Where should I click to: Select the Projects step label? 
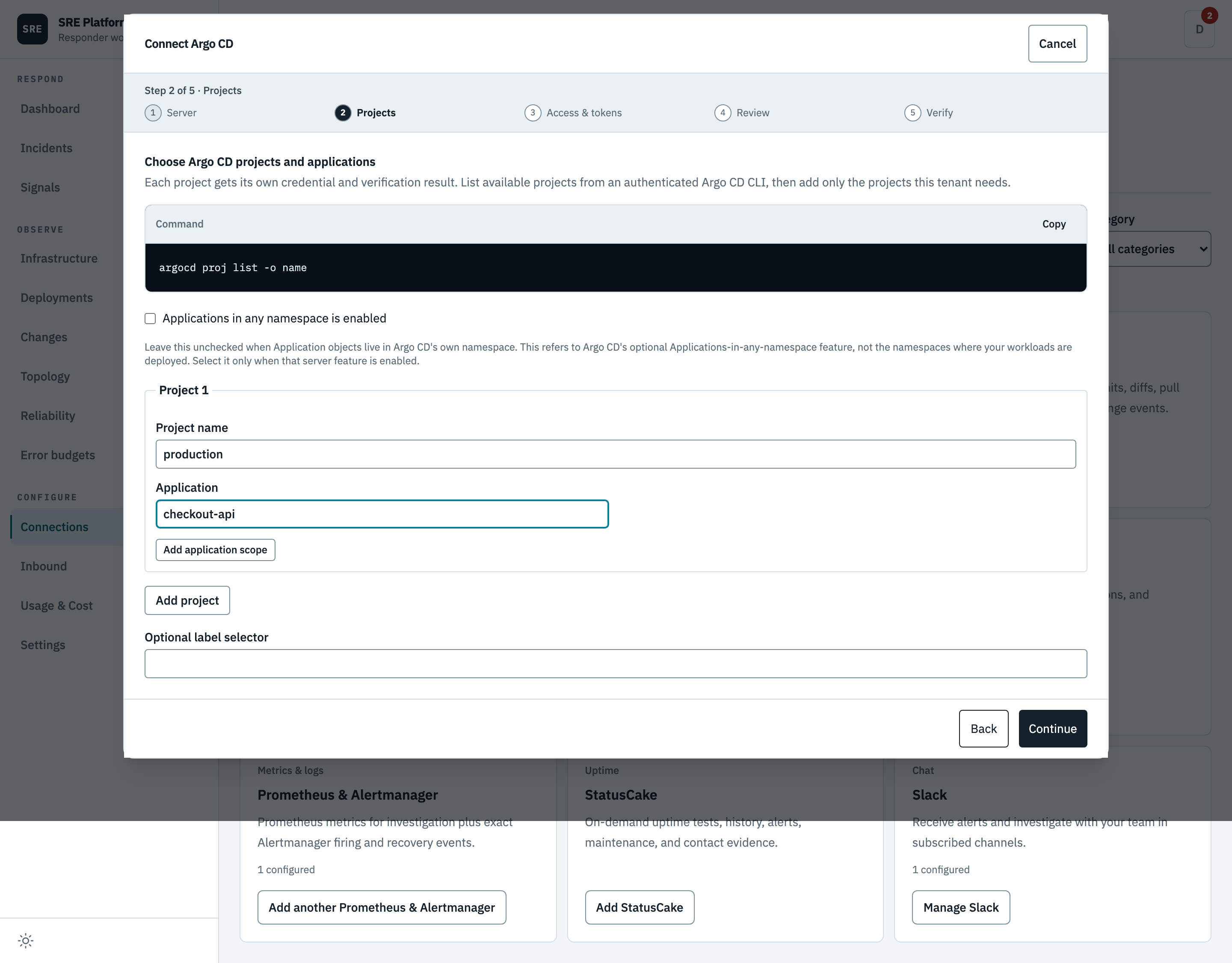pyautogui.click(x=376, y=113)
